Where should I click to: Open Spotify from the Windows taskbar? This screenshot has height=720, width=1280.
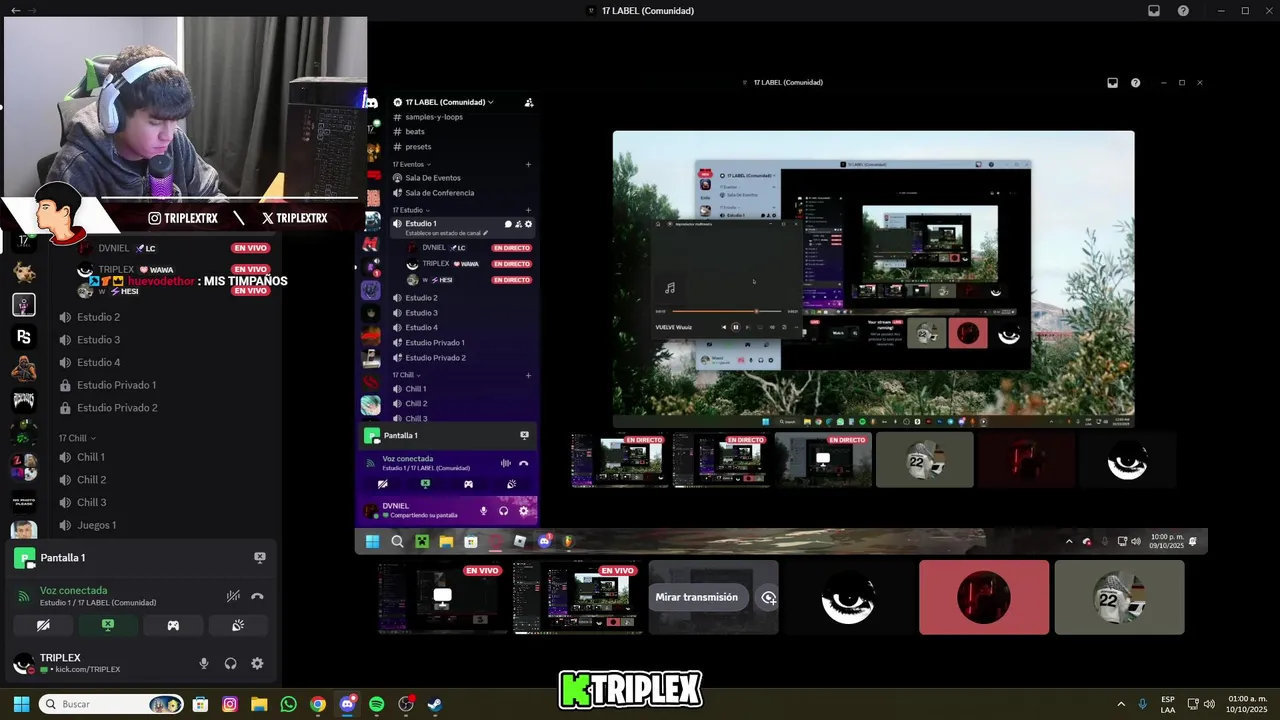point(377,704)
